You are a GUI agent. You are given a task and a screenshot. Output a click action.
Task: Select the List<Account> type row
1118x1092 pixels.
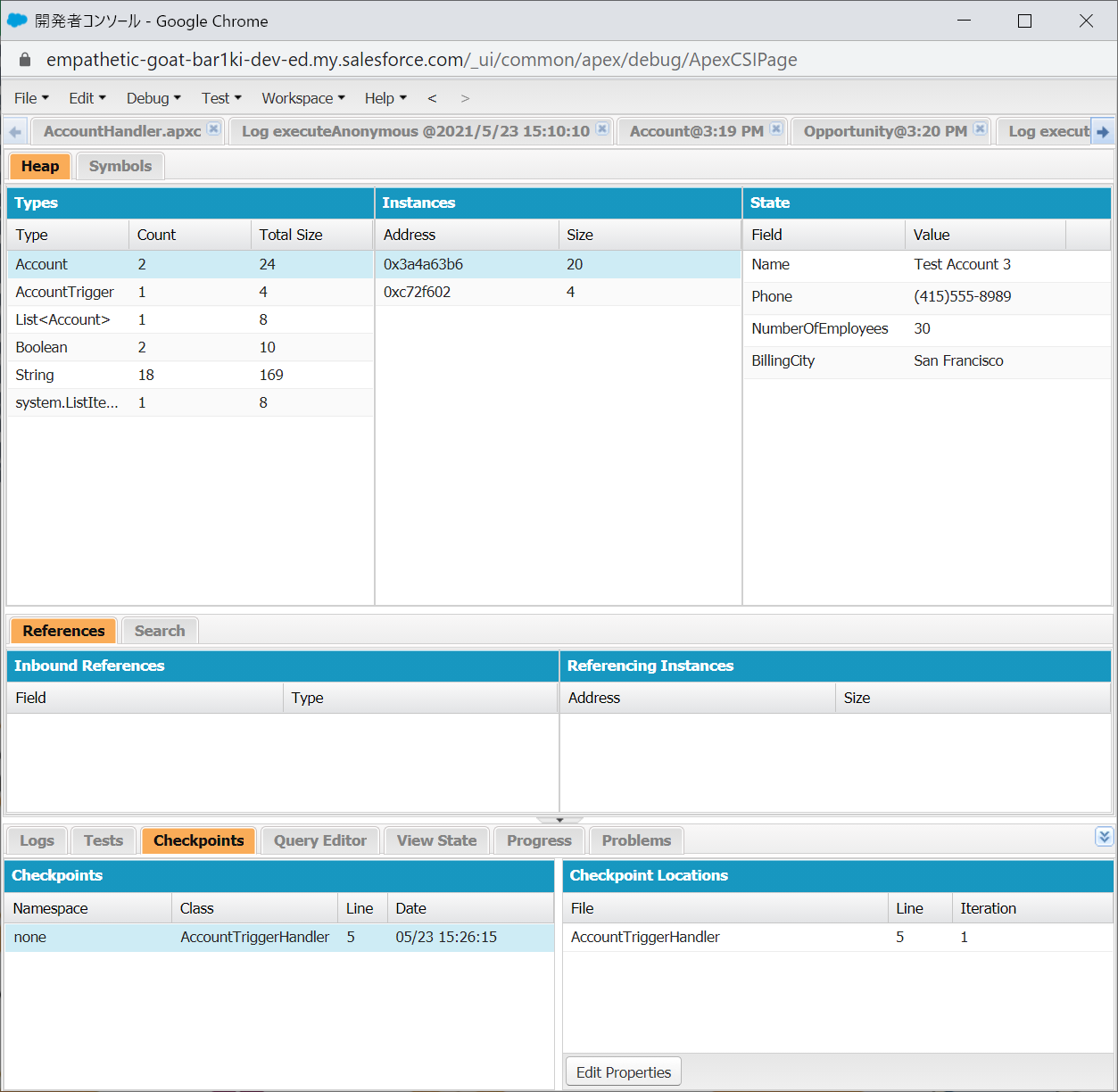190,319
